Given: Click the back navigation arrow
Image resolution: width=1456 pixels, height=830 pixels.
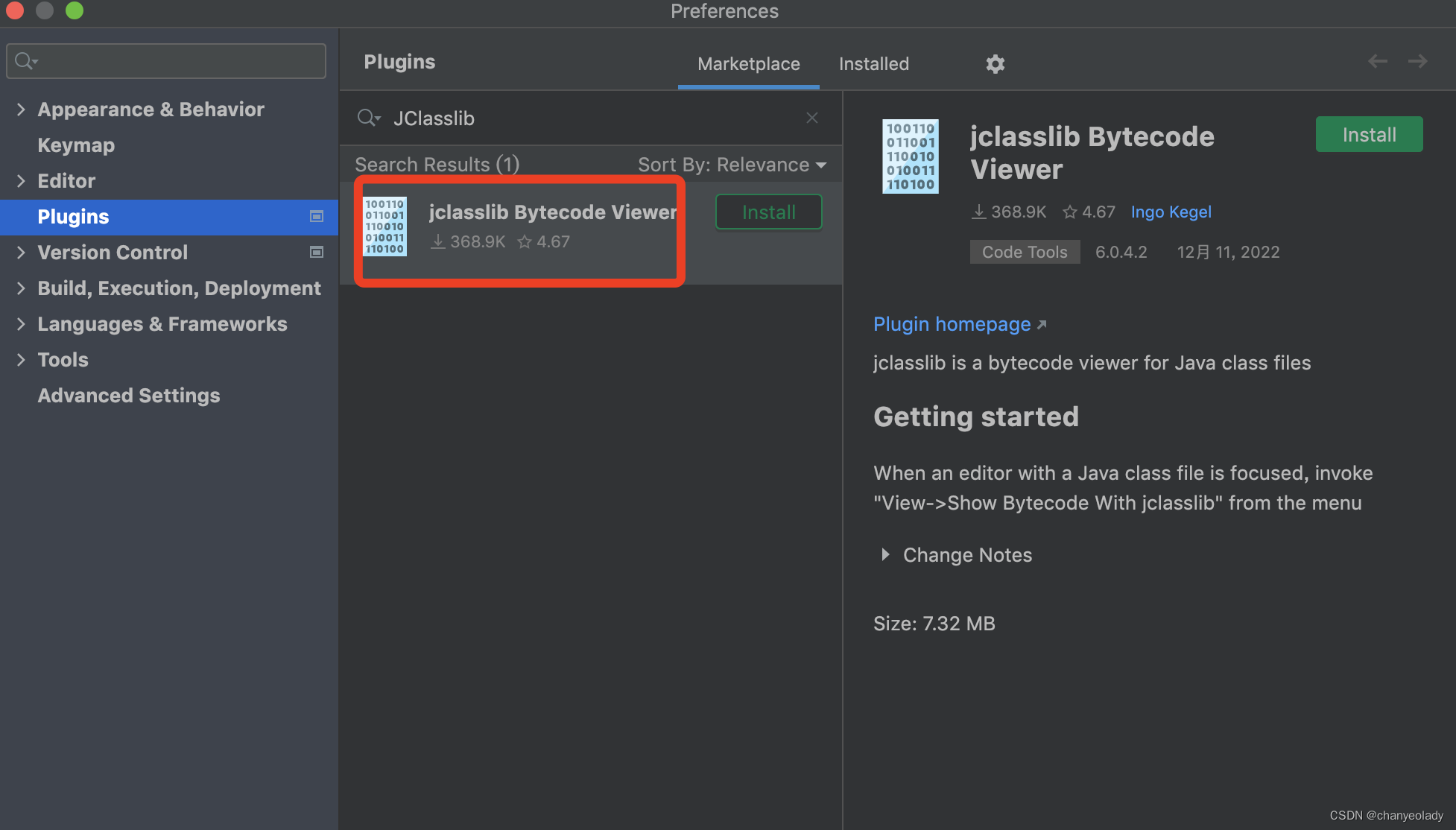Looking at the screenshot, I should [1377, 62].
